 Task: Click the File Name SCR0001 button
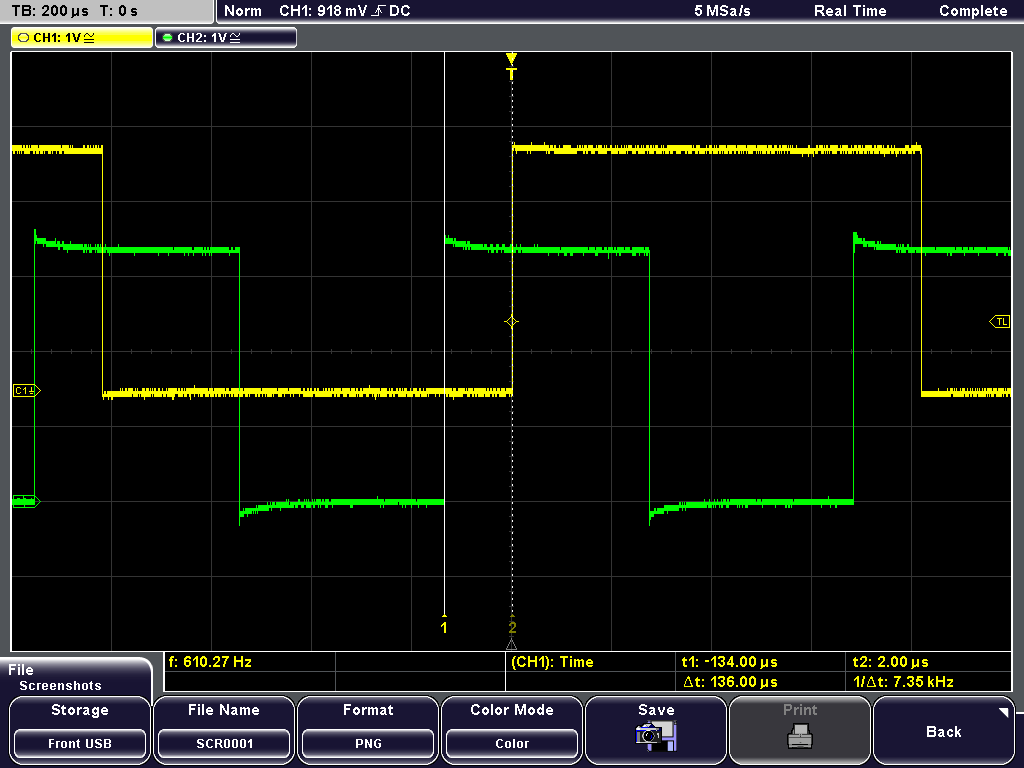point(224,743)
